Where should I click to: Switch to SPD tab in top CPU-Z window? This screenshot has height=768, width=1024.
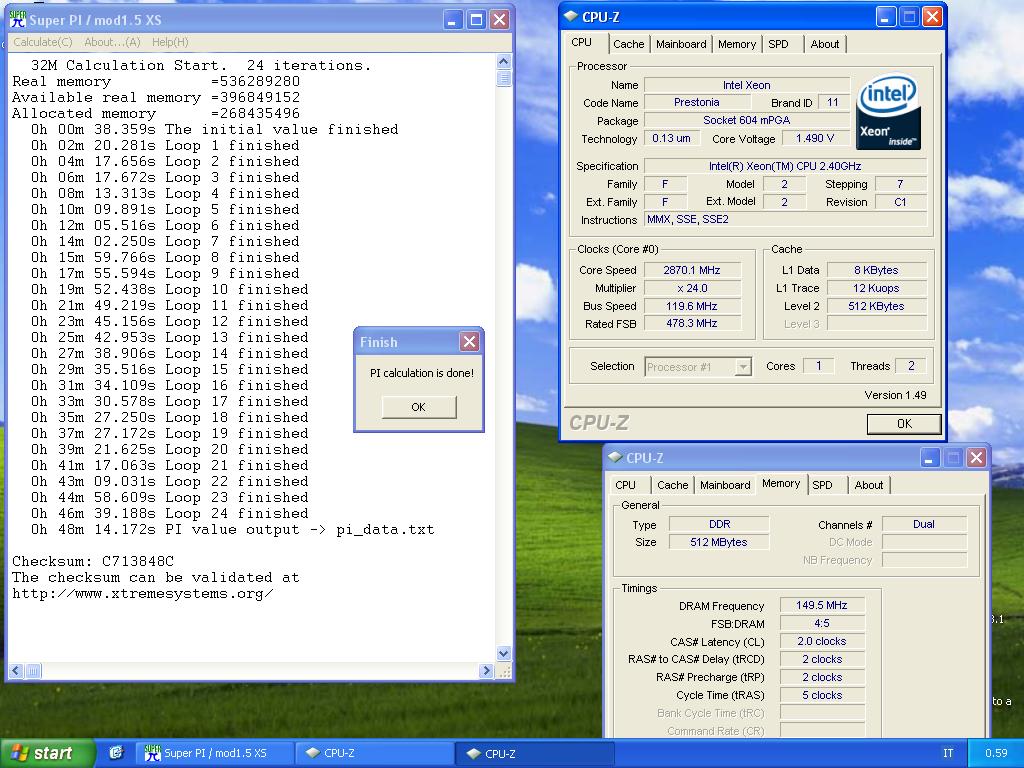click(x=778, y=44)
